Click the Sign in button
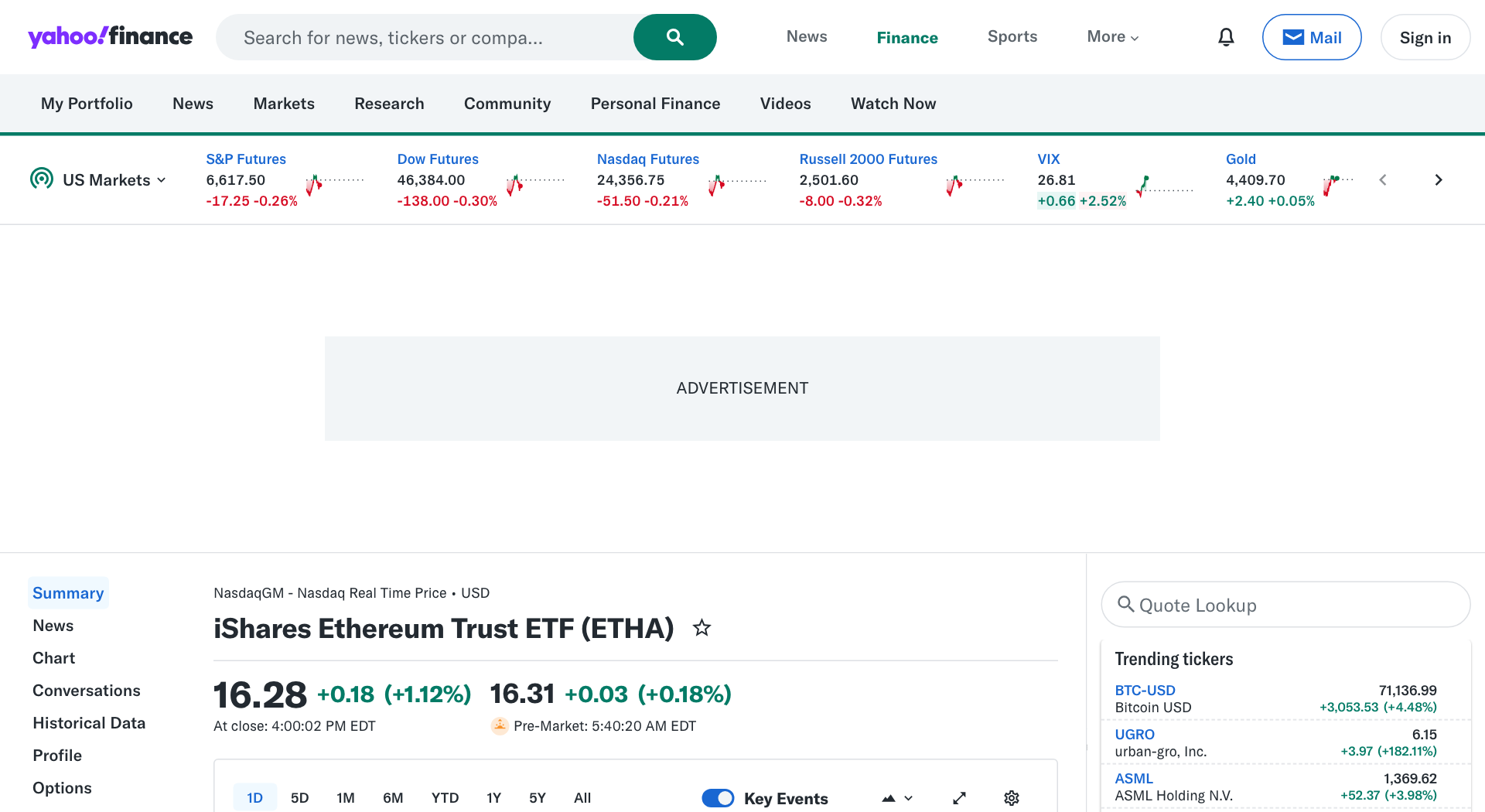Viewport: 1485px width, 812px height. 1425,37
